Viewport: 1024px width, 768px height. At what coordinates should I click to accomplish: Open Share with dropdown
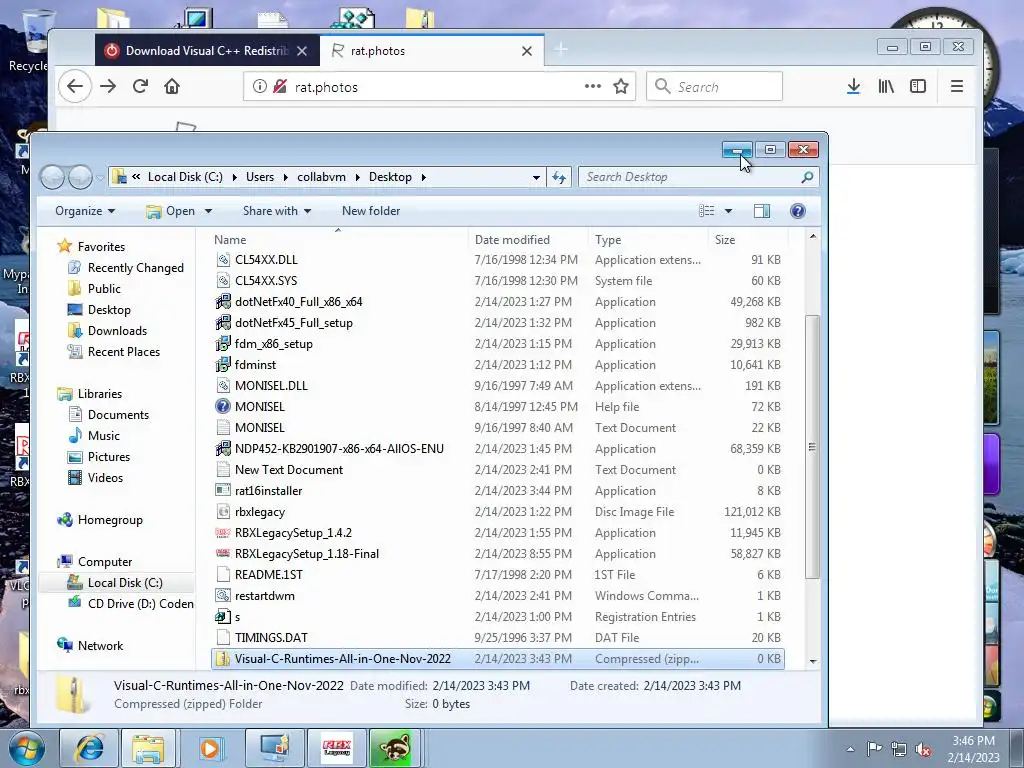tap(277, 211)
